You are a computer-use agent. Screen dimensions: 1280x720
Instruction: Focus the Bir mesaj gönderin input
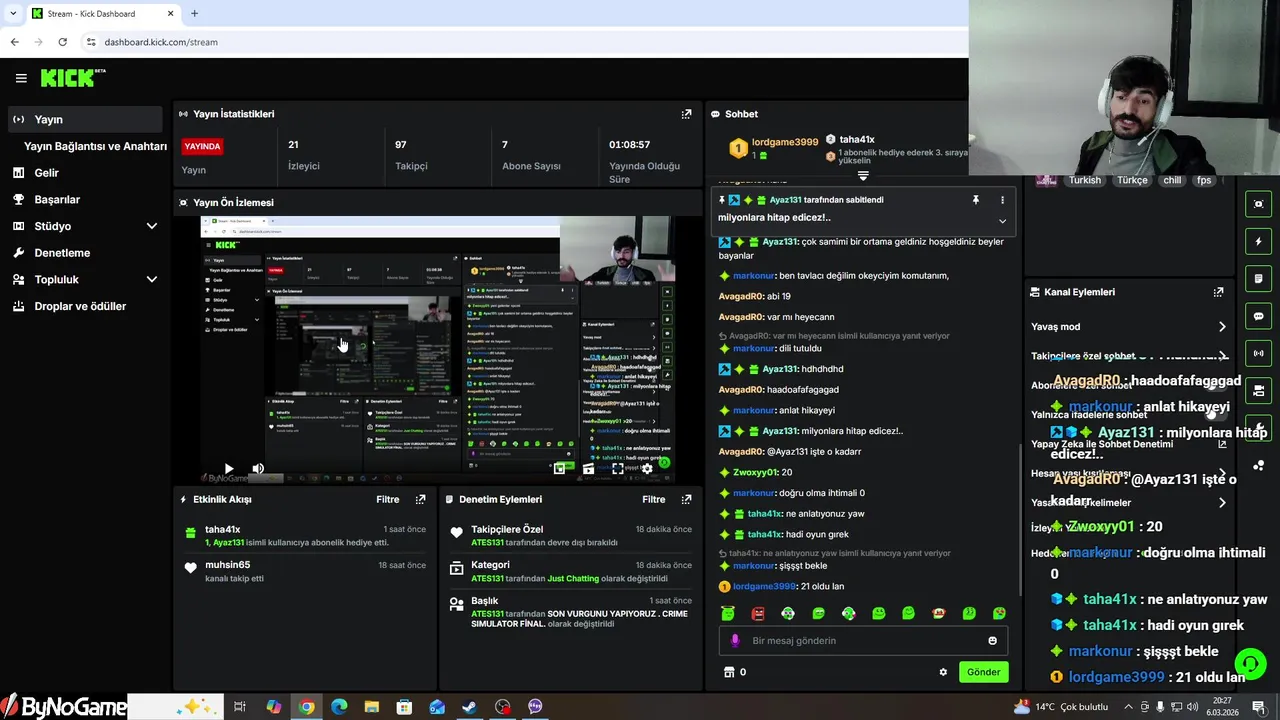tap(863, 641)
